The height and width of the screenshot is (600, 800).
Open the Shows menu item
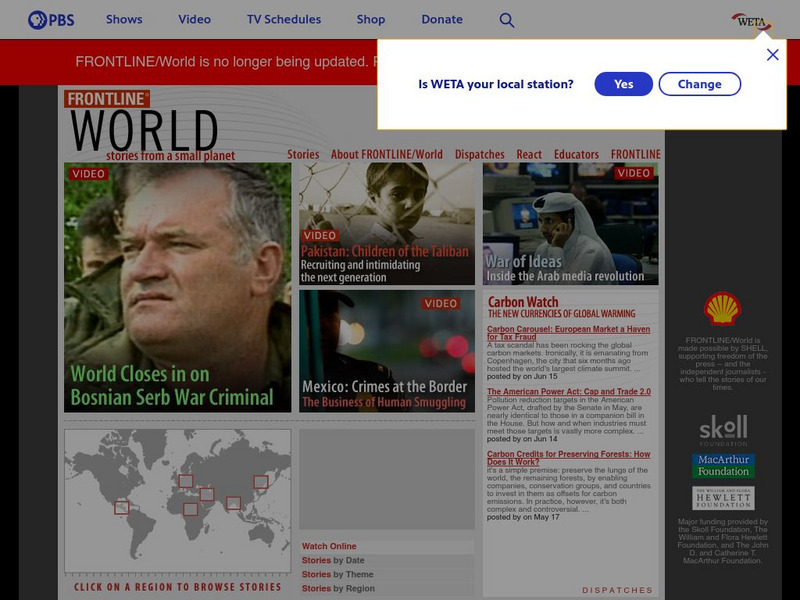pos(122,18)
